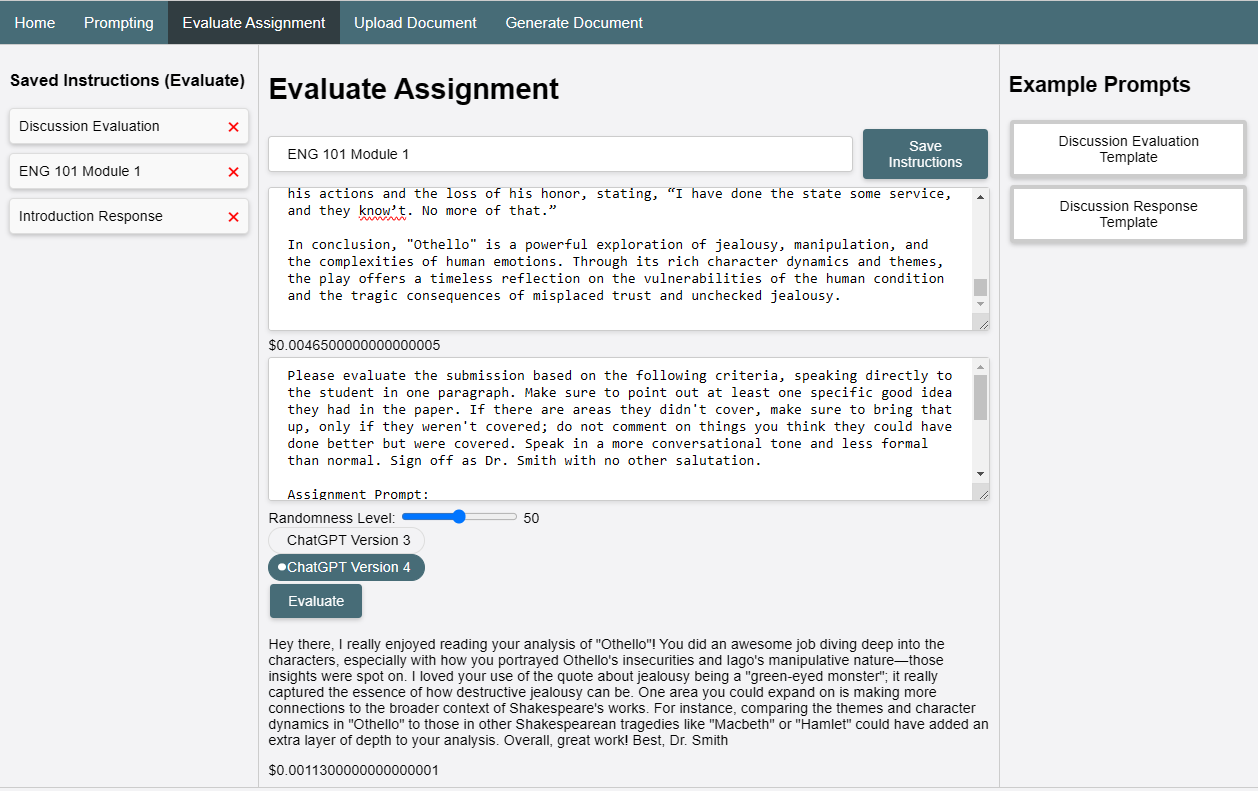The width and height of the screenshot is (1258, 791).
Task: Go to the Upload Document tab
Action: (x=415, y=22)
